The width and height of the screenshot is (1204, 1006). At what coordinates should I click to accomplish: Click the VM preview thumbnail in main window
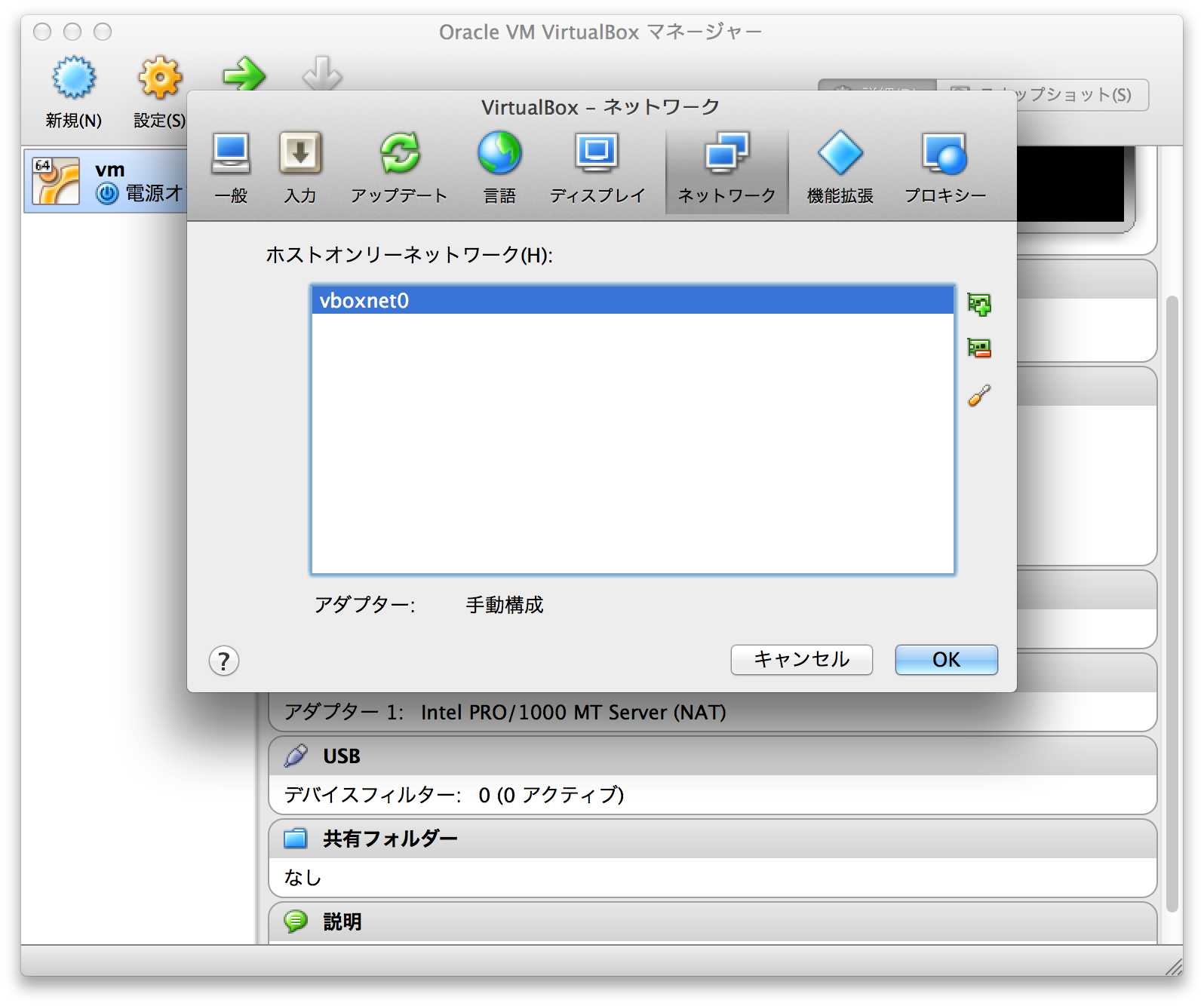tap(1071, 185)
